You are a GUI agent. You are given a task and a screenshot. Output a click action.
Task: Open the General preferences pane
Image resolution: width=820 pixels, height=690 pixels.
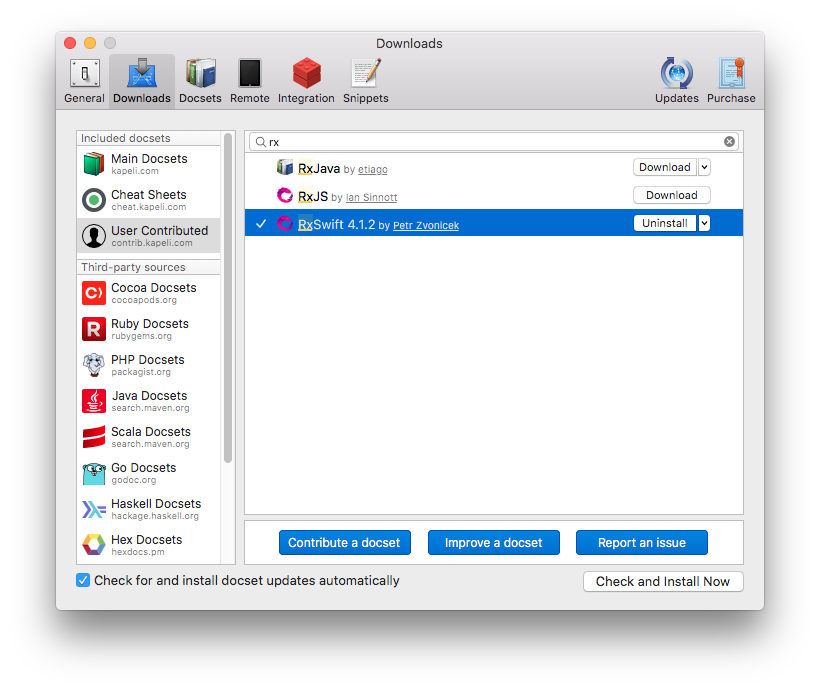[84, 81]
